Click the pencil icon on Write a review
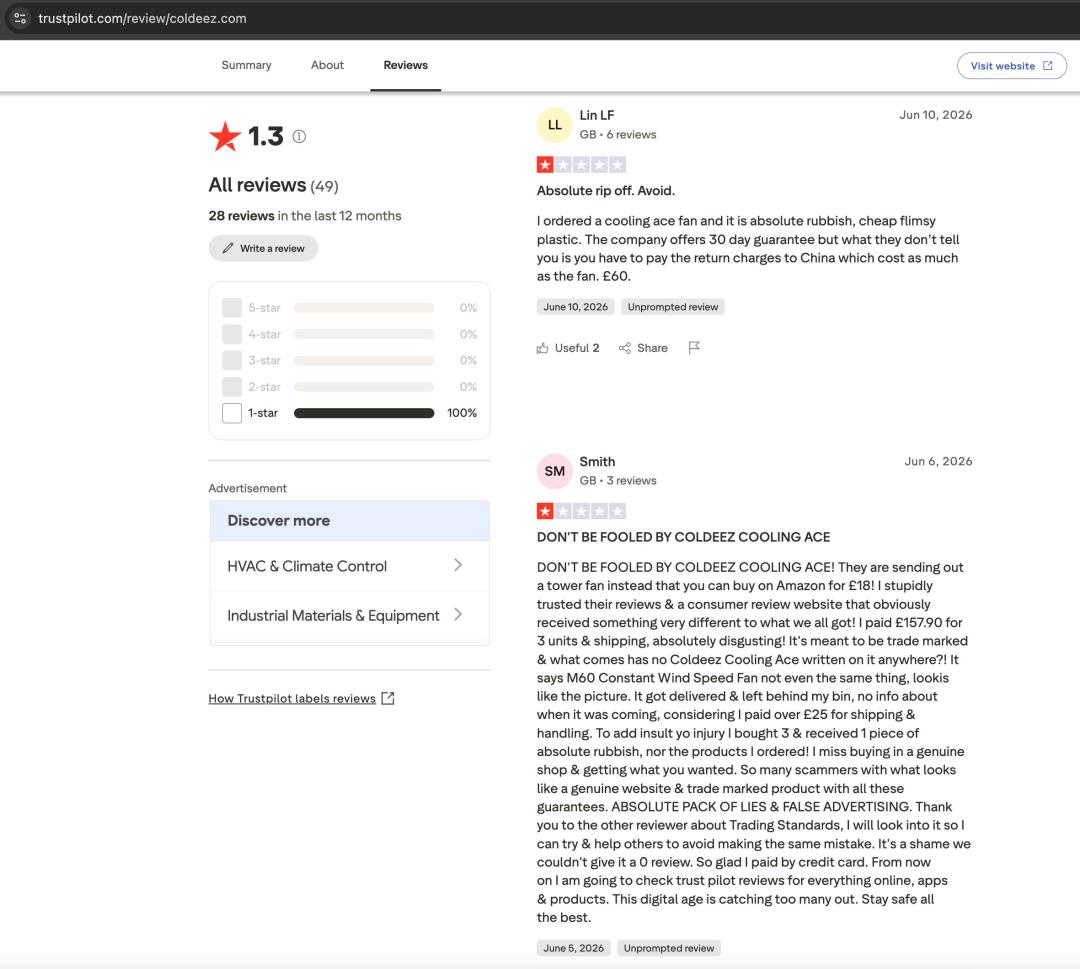The image size is (1080, 969). point(227,248)
